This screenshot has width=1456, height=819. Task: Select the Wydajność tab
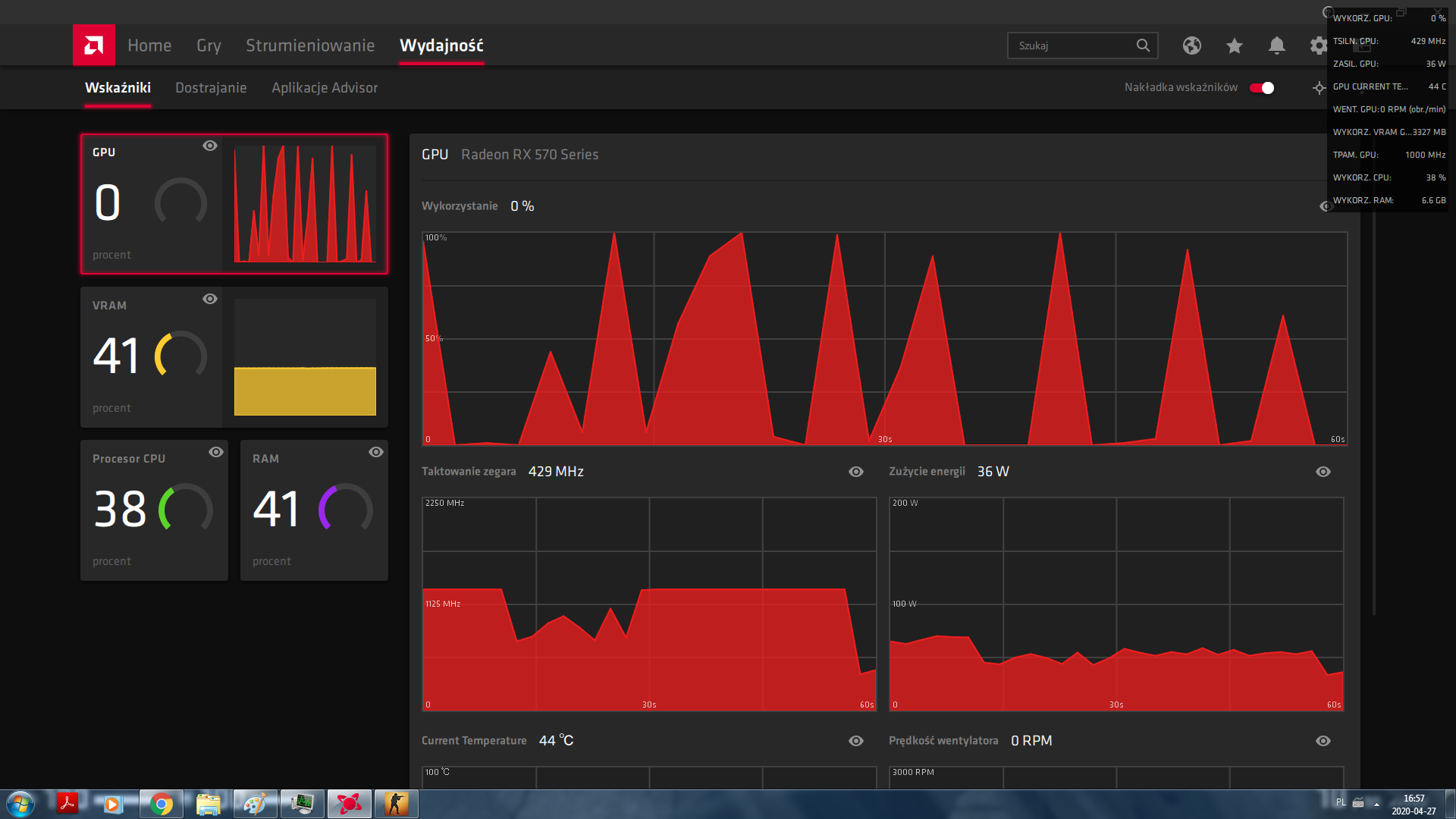(x=441, y=45)
